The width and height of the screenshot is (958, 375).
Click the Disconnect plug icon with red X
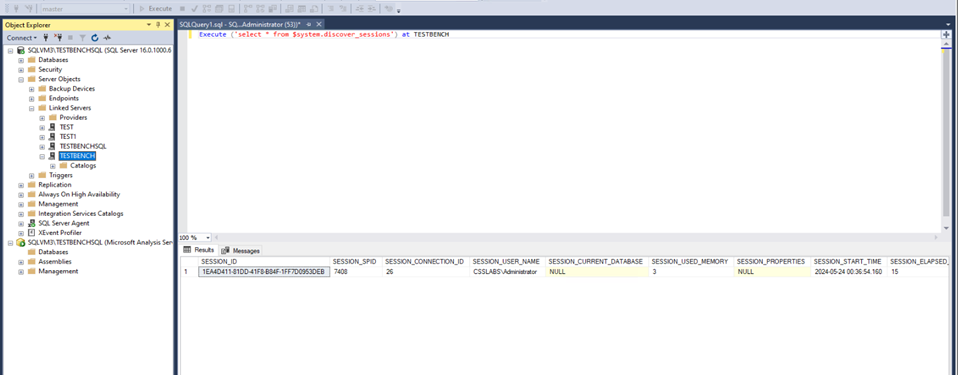coord(59,38)
